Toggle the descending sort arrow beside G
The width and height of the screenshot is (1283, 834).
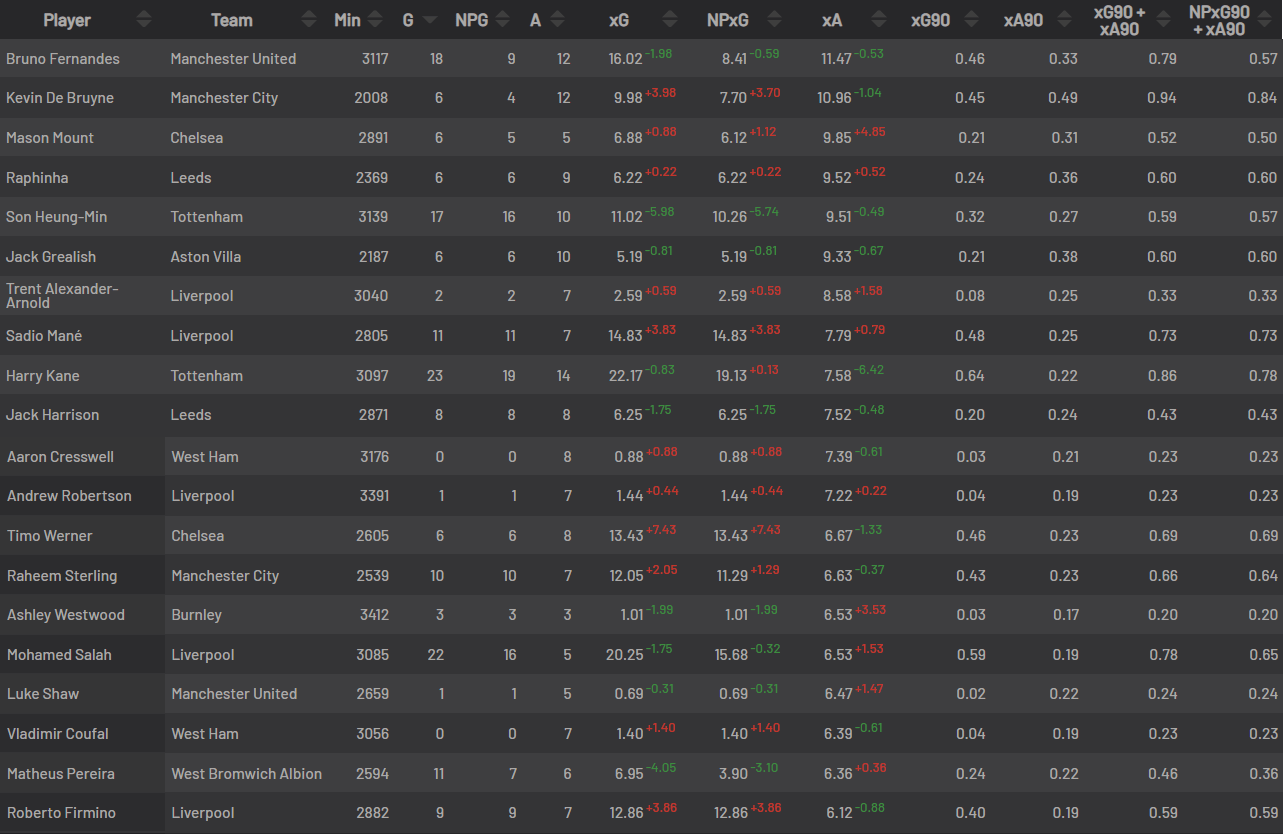(430, 20)
